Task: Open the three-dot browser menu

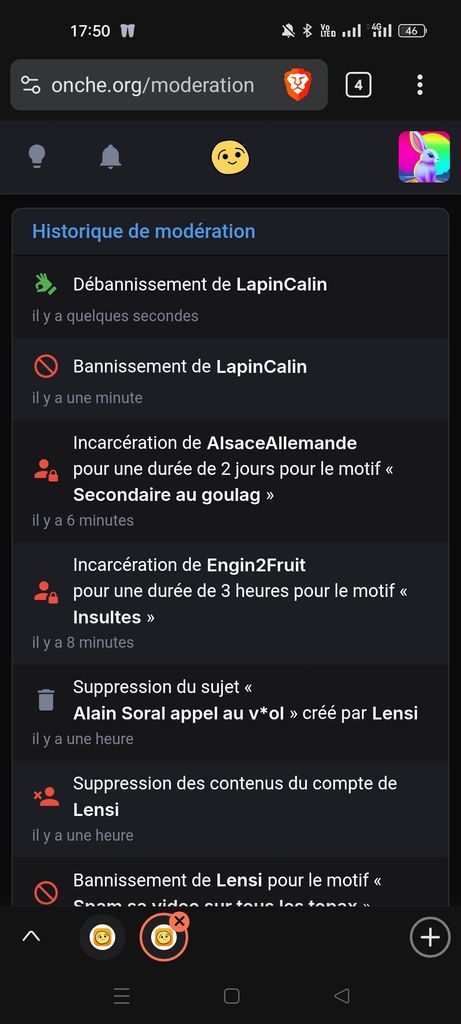Action: pos(419,85)
